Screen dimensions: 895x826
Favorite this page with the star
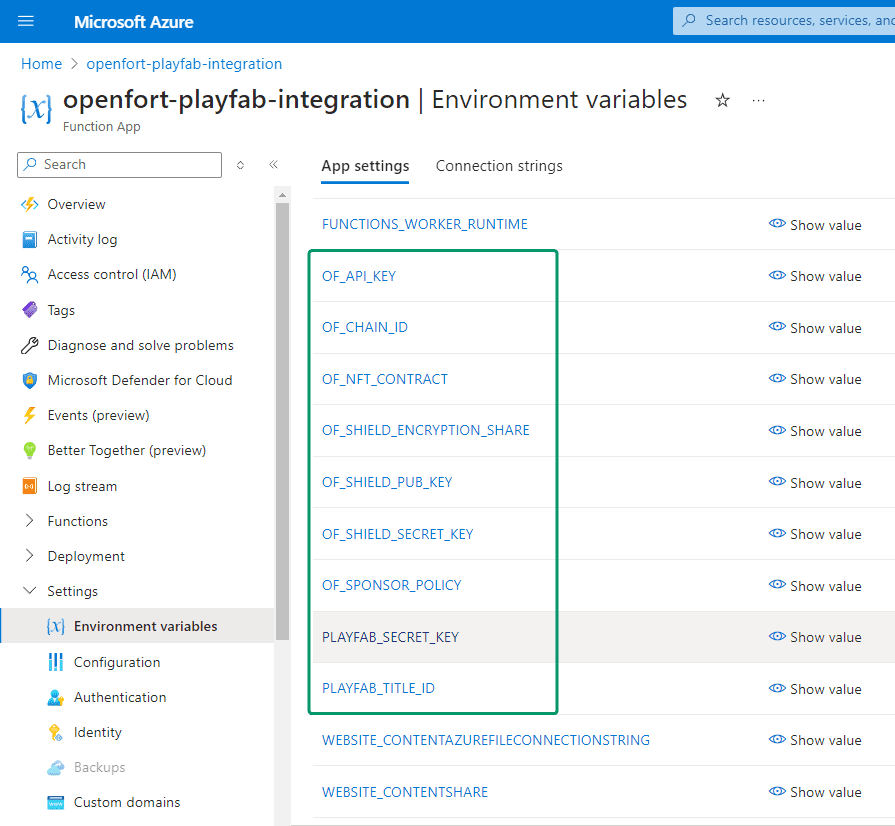(x=722, y=100)
